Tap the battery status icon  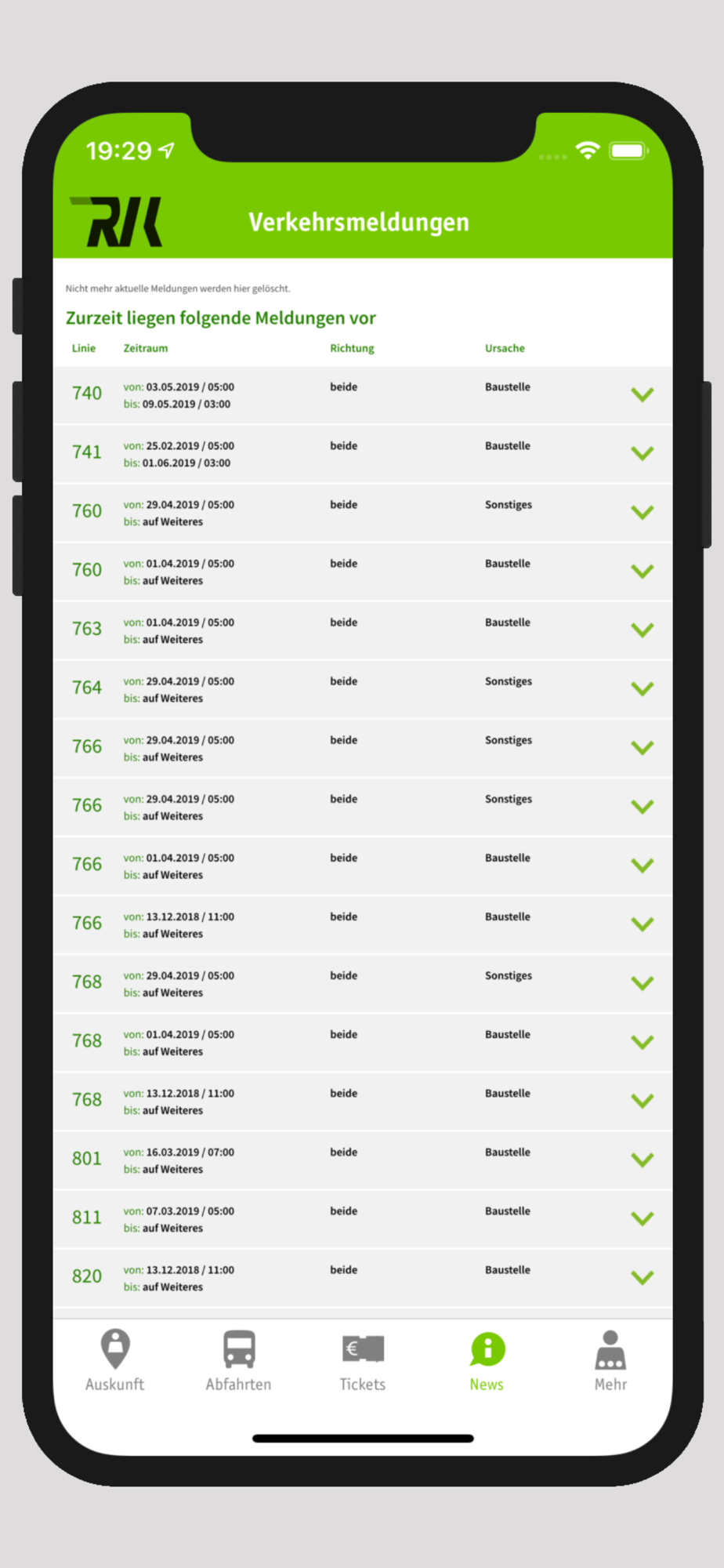click(628, 151)
